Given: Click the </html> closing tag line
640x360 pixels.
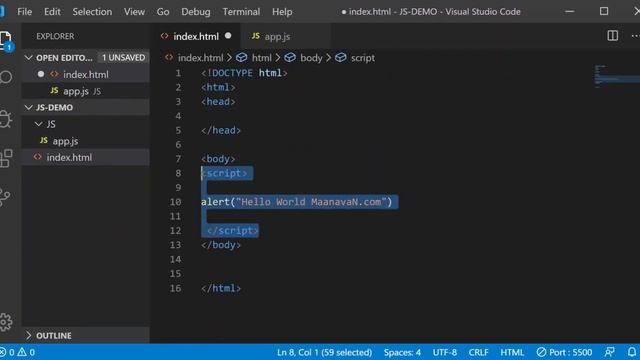Looking at the screenshot, I should point(221,288).
